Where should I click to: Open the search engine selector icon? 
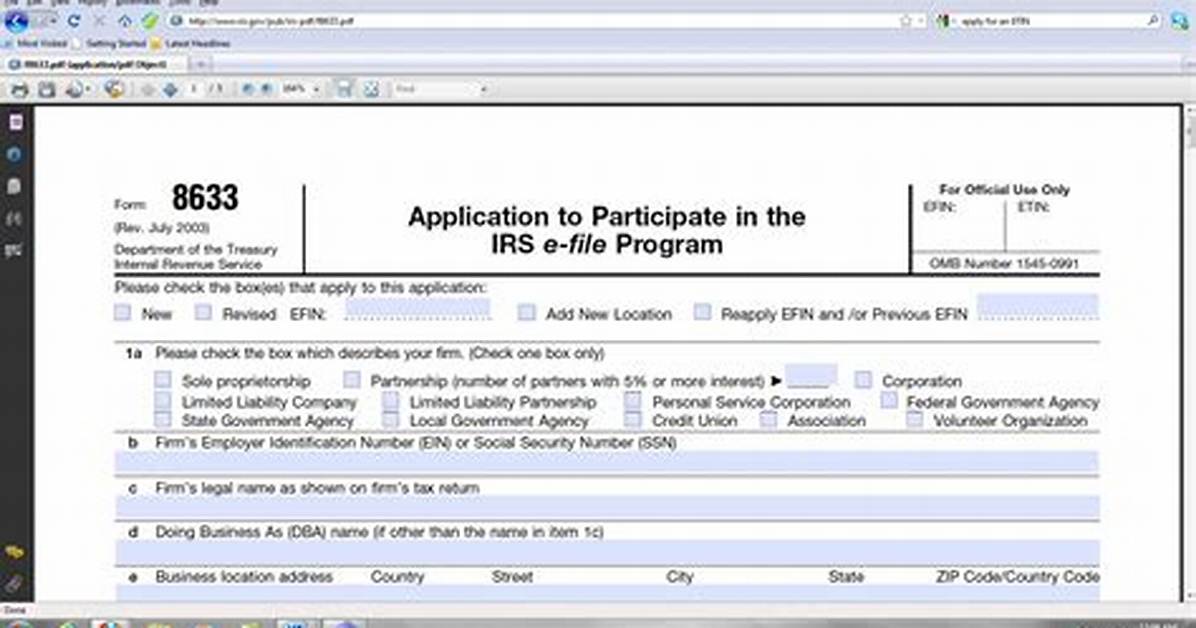tap(945, 21)
